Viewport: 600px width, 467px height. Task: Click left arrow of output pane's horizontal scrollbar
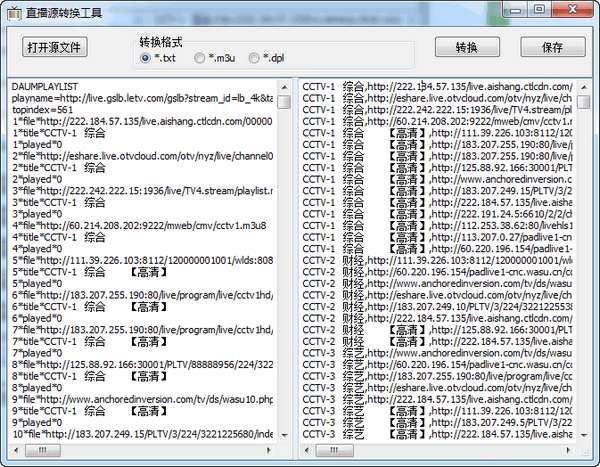pos(307,451)
